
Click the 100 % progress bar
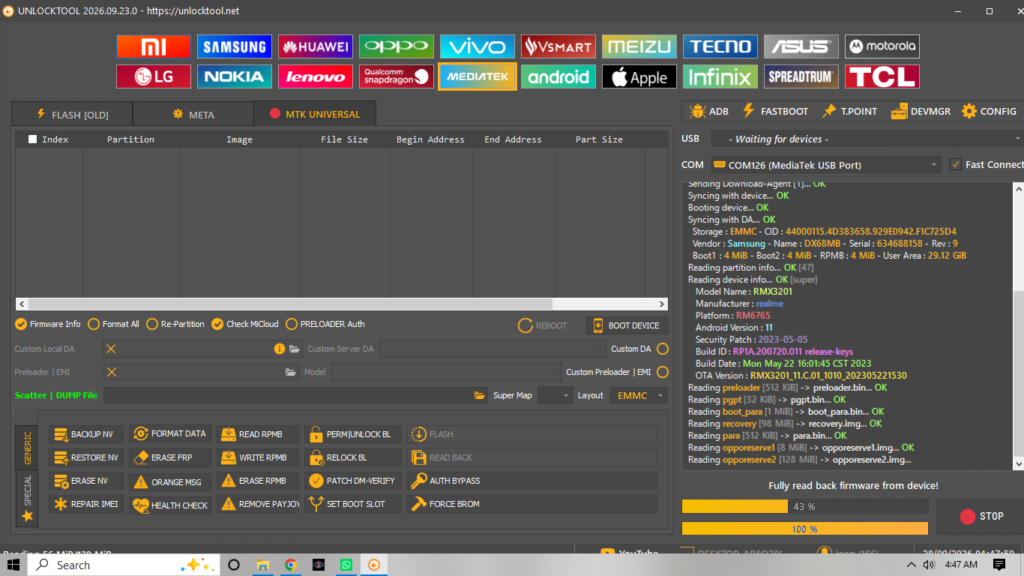pos(805,529)
